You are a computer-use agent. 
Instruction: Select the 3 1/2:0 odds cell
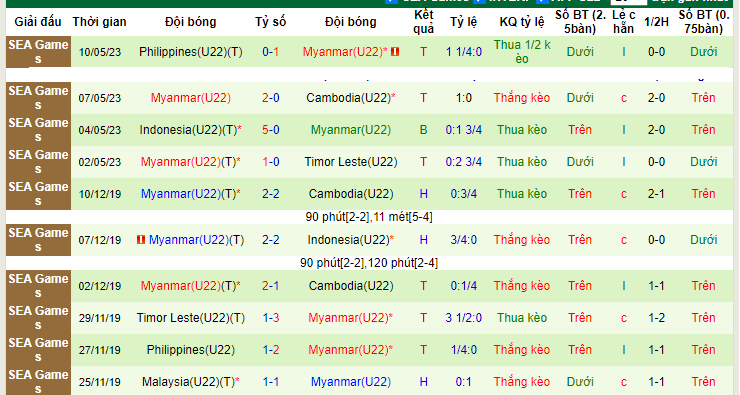(463, 318)
